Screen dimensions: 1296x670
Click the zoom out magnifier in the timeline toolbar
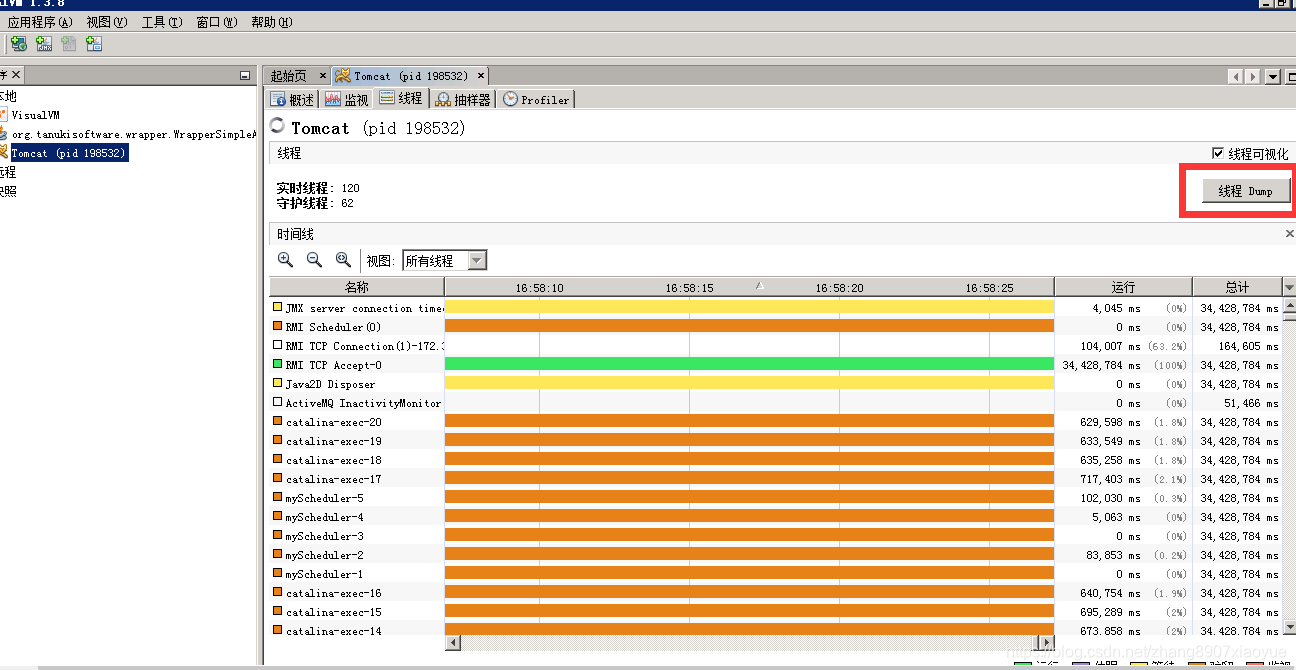(314, 260)
